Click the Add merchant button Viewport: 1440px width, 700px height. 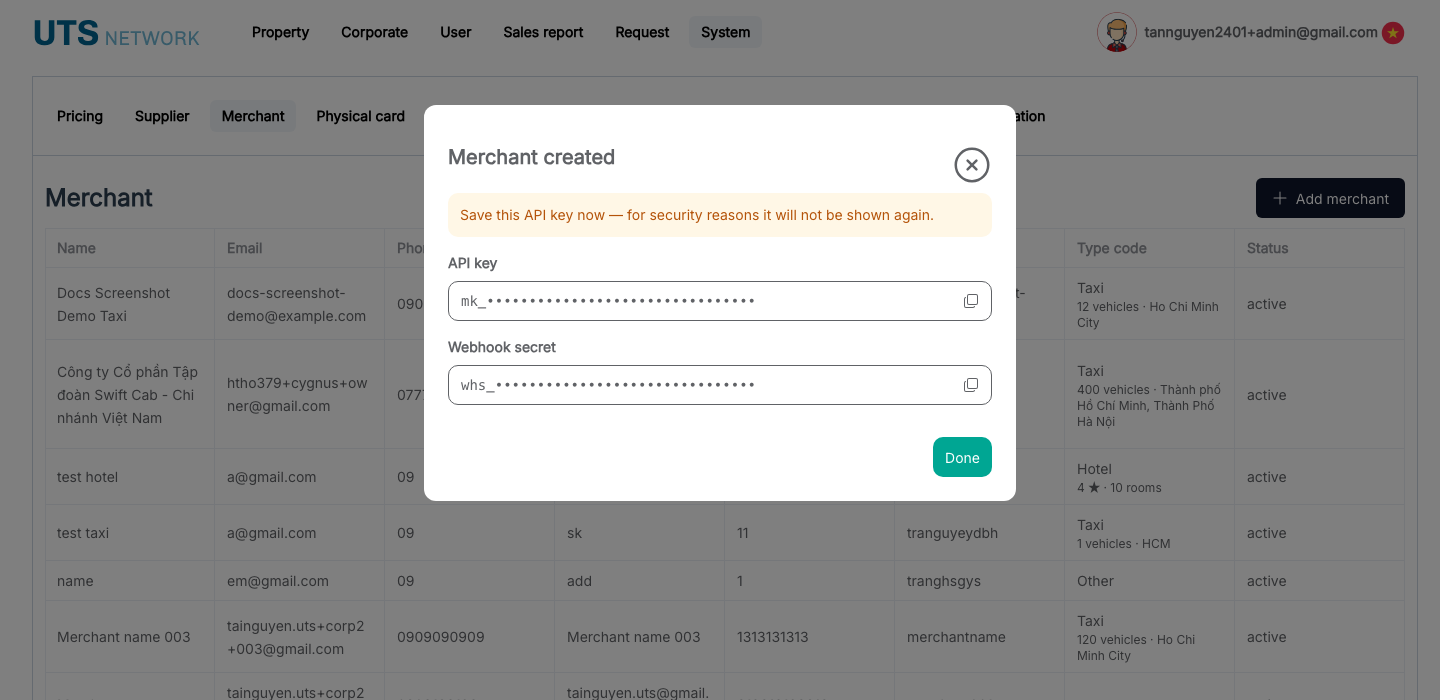pos(1330,198)
